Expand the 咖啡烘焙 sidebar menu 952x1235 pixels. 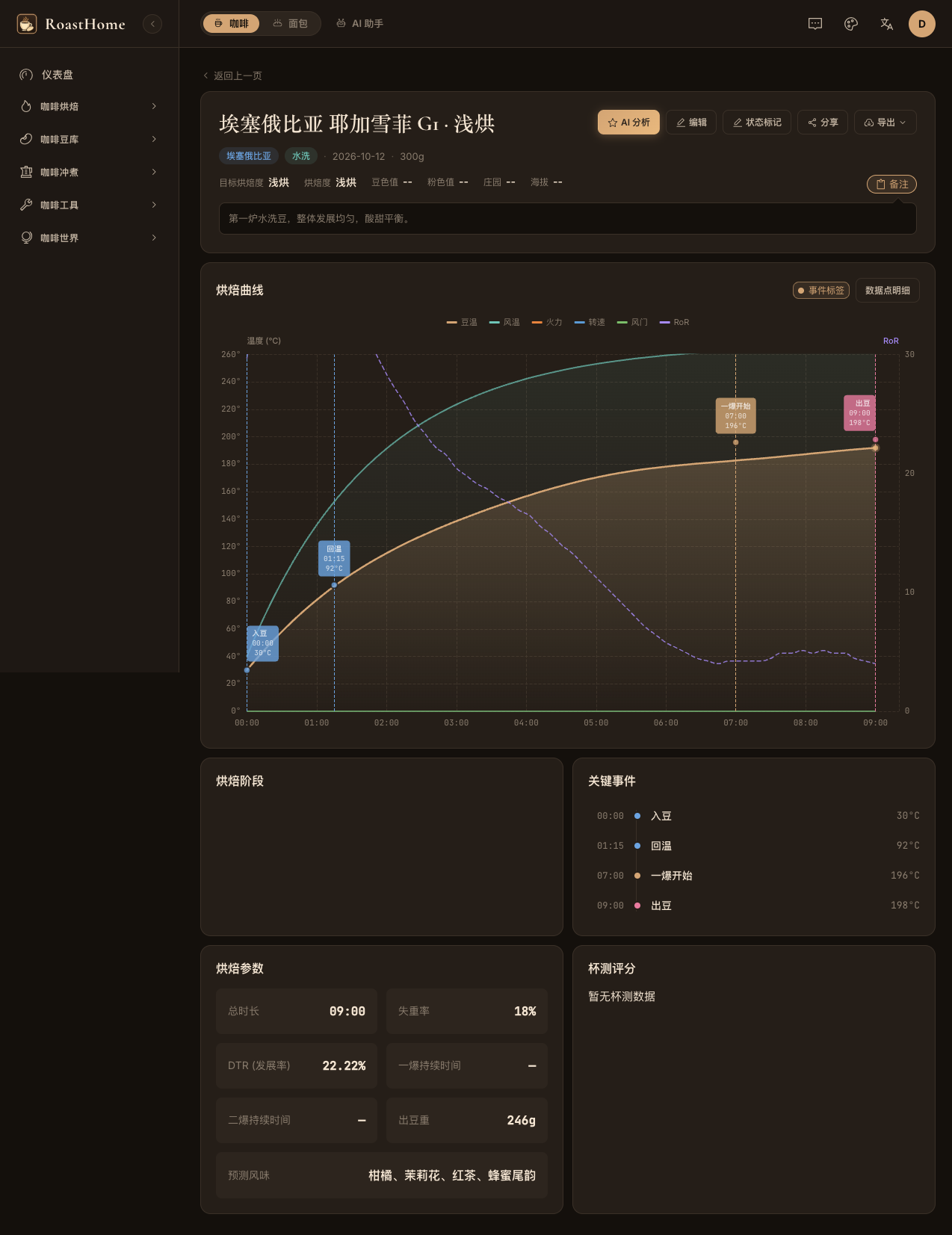pyautogui.click(x=90, y=107)
